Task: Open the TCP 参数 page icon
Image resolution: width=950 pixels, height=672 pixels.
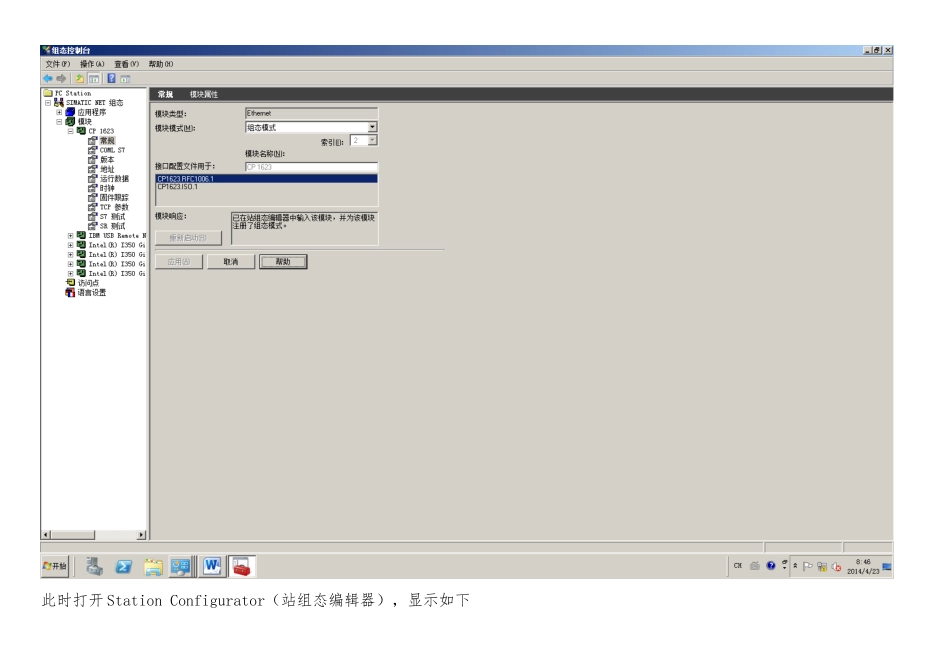Action: tap(92, 207)
